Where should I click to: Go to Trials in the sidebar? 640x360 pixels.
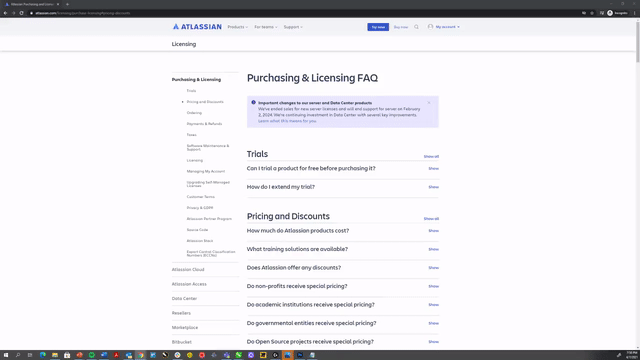(191, 91)
